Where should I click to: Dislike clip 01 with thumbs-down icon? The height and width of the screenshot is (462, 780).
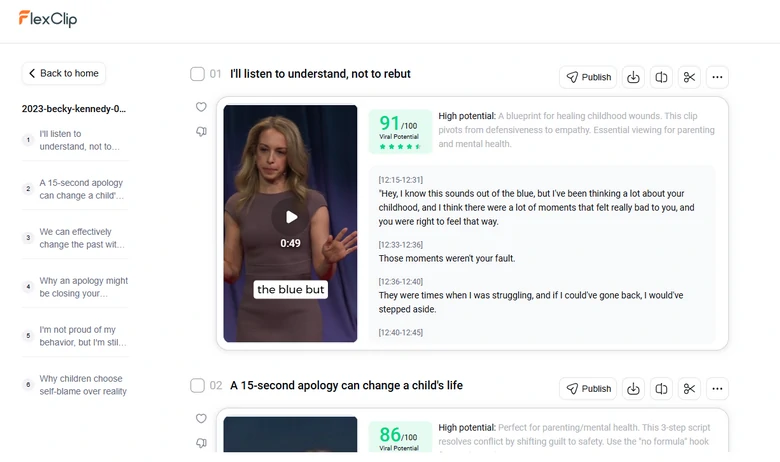[x=201, y=132]
